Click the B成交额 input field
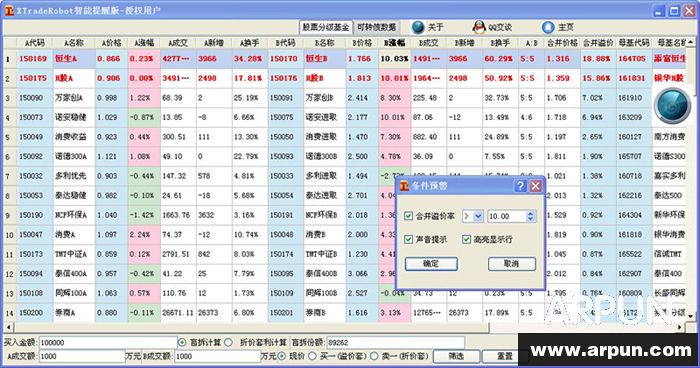 click(x=217, y=356)
